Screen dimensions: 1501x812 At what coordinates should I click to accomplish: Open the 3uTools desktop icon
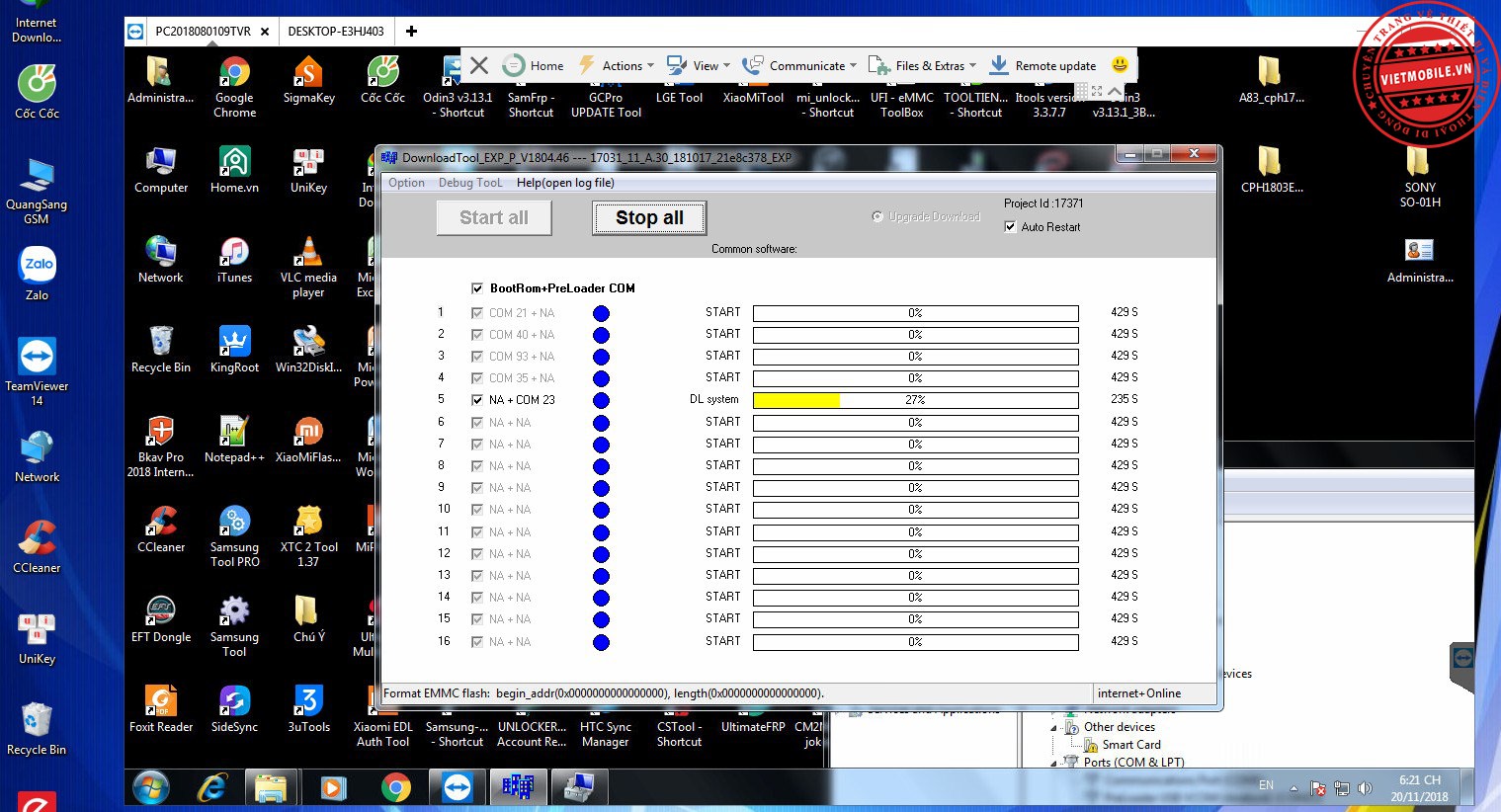308,709
